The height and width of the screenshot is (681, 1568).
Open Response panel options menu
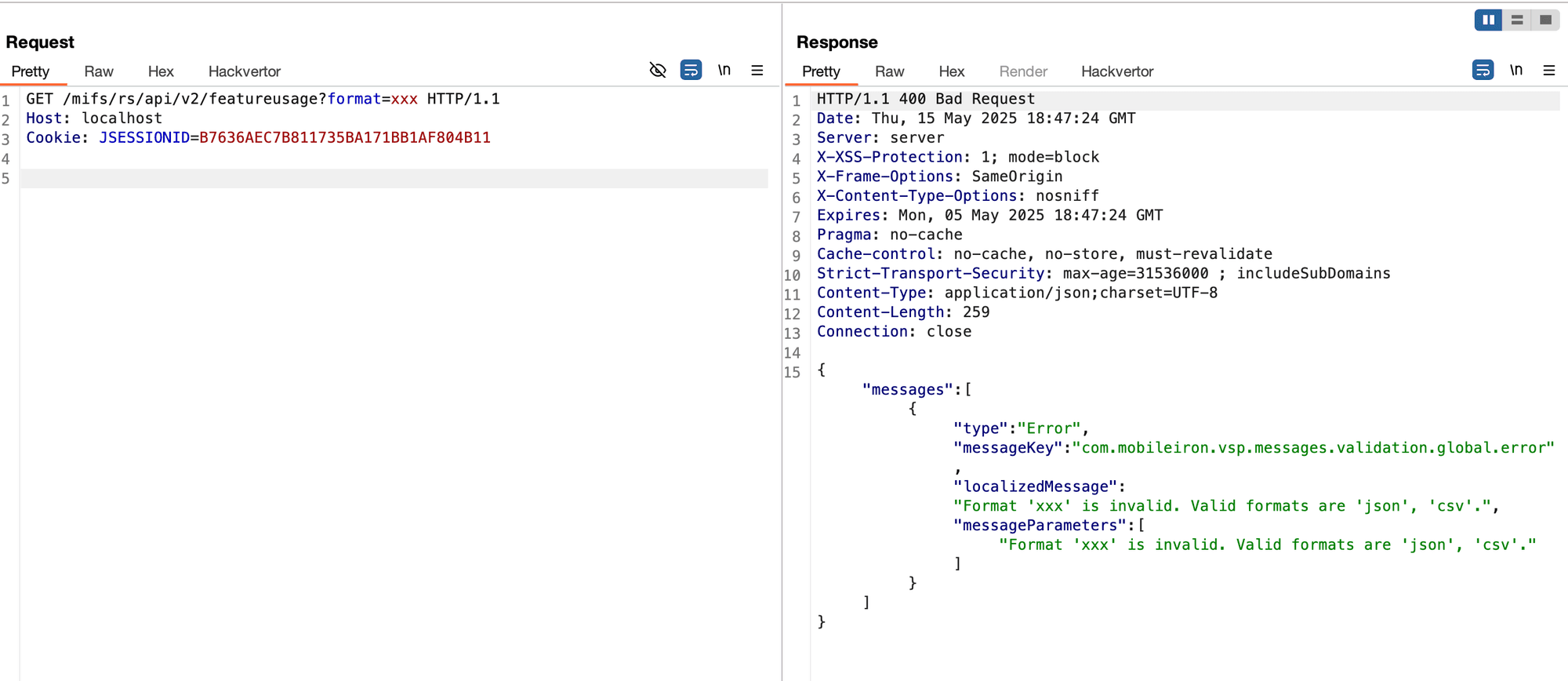[1549, 71]
